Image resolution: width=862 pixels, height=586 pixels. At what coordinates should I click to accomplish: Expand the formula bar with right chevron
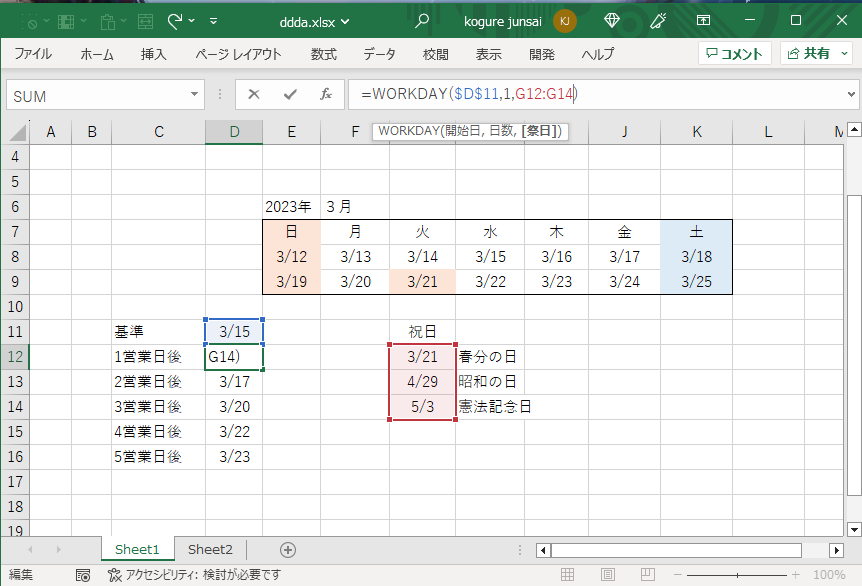(x=851, y=95)
